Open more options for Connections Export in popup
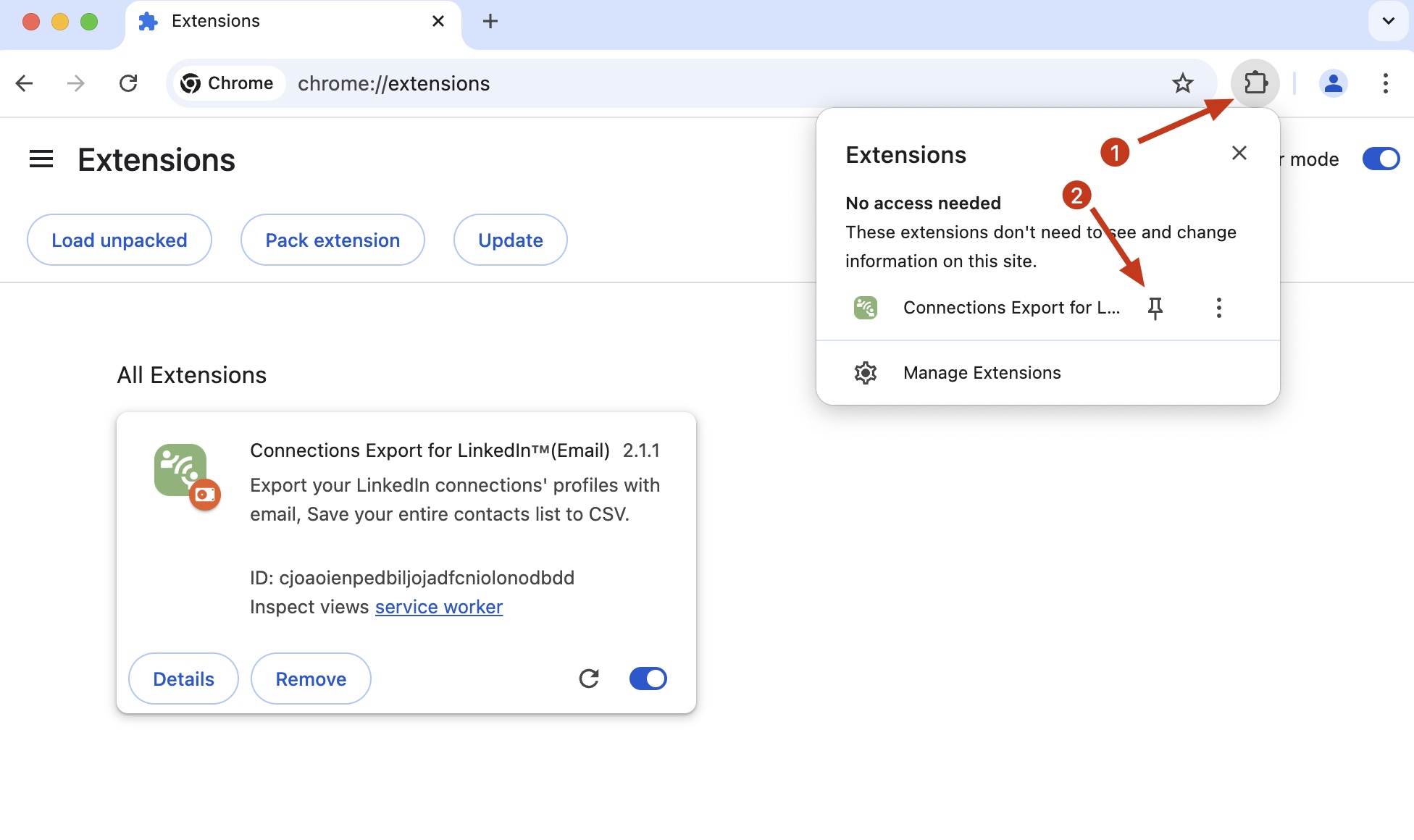 tap(1219, 308)
